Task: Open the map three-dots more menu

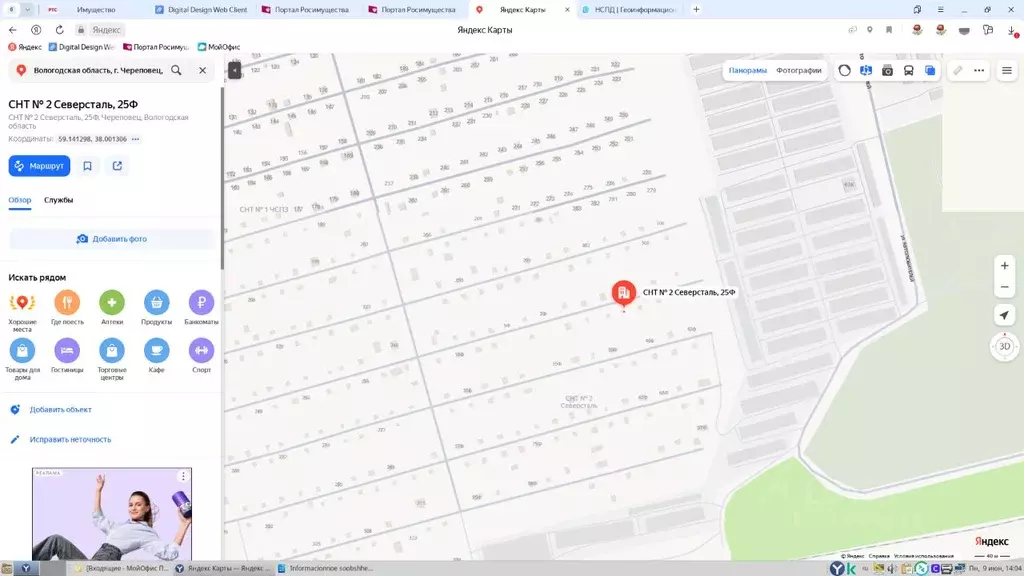Action: pyautogui.click(x=979, y=71)
